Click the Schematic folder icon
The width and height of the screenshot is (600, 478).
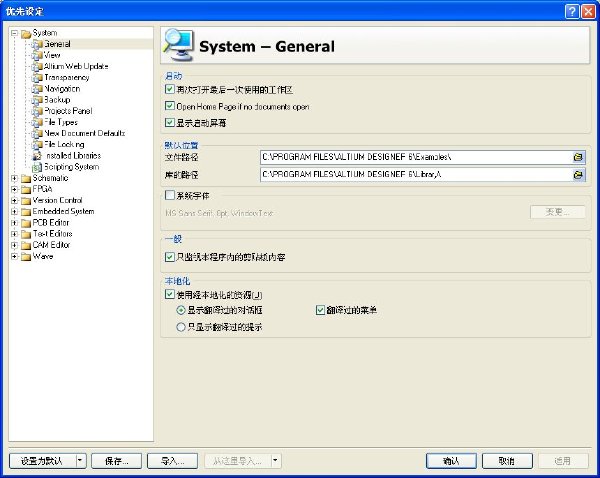click(x=26, y=178)
